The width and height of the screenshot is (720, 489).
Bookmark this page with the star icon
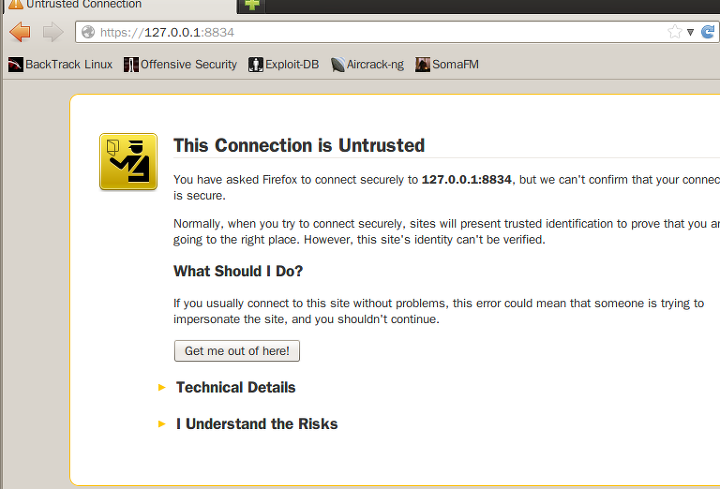[675, 32]
